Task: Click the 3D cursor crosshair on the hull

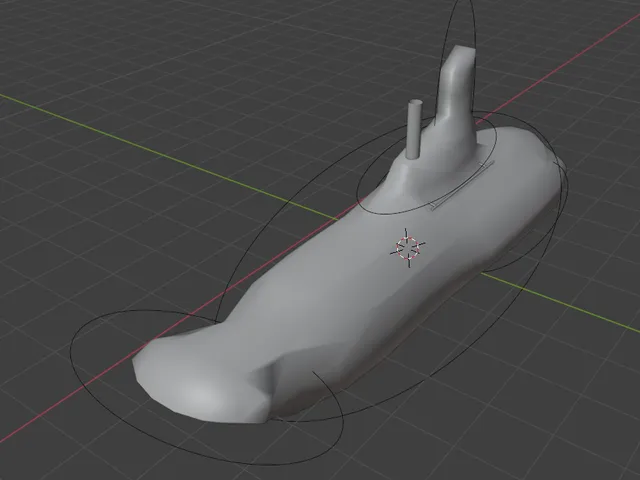Action: (x=408, y=248)
